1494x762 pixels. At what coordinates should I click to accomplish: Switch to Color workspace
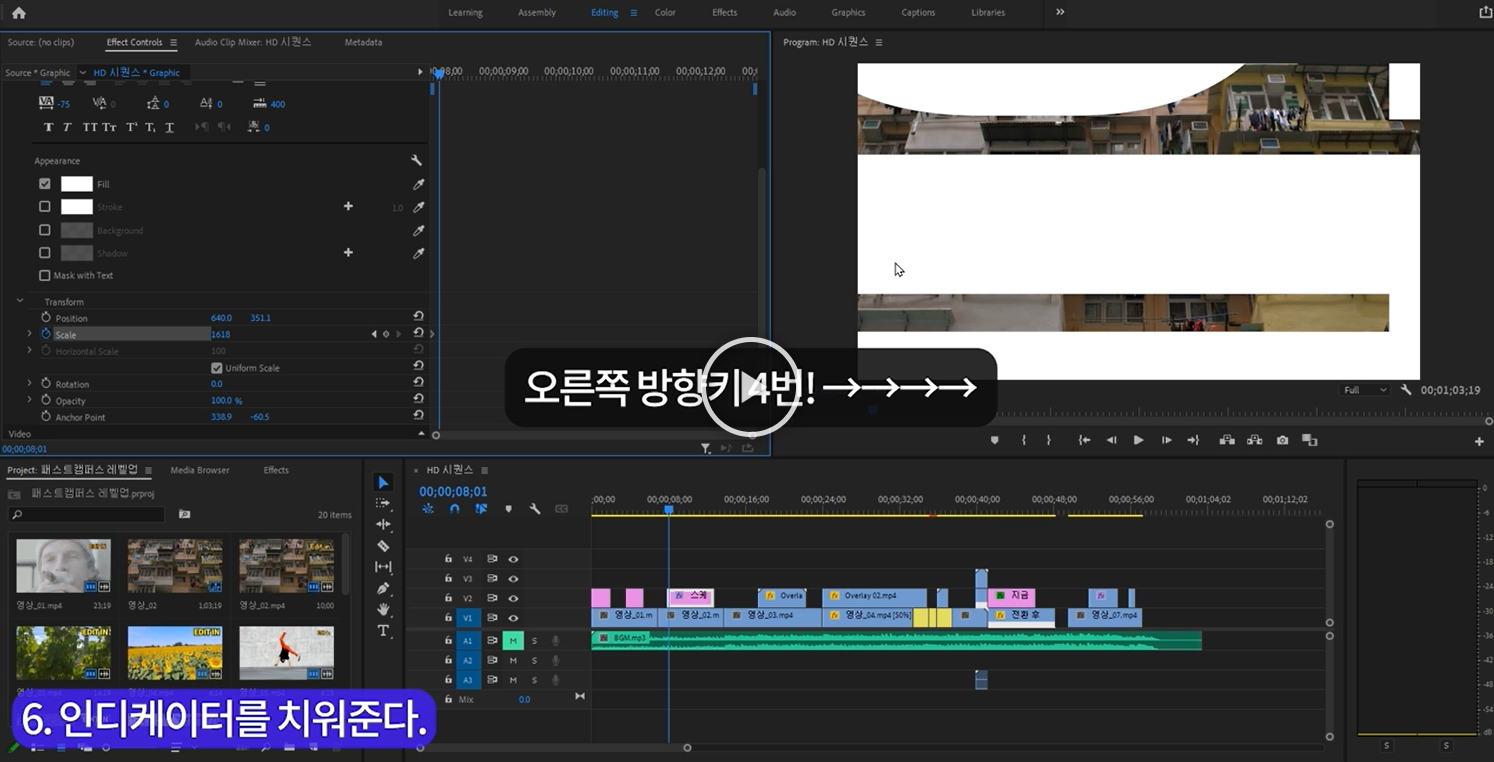(665, 13)
